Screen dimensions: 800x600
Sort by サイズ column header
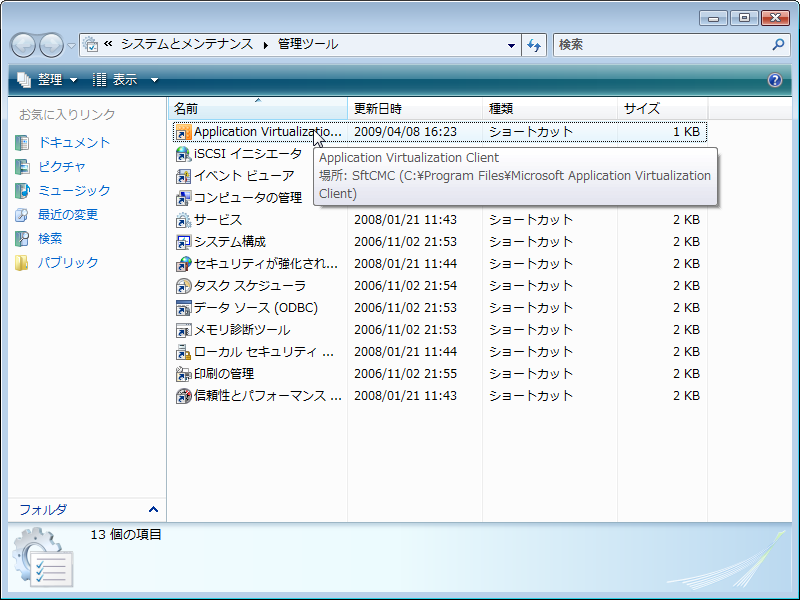662,109
